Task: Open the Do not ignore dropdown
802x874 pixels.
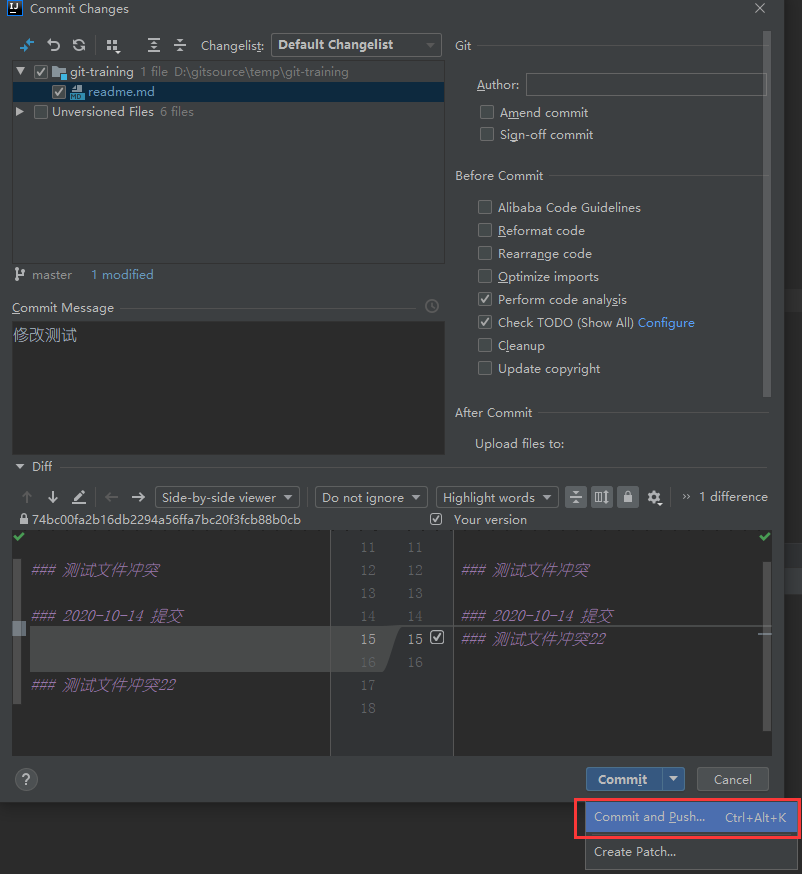Action: [x=371, y=497]
